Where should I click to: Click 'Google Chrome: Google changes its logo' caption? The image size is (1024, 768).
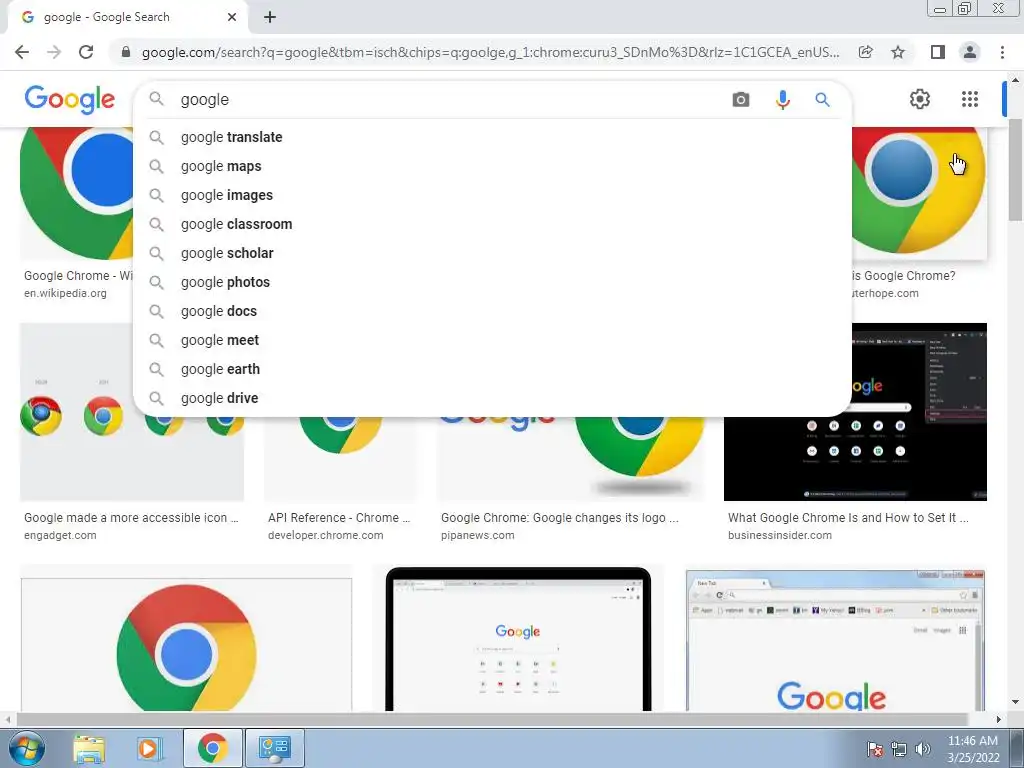[560, 518]
